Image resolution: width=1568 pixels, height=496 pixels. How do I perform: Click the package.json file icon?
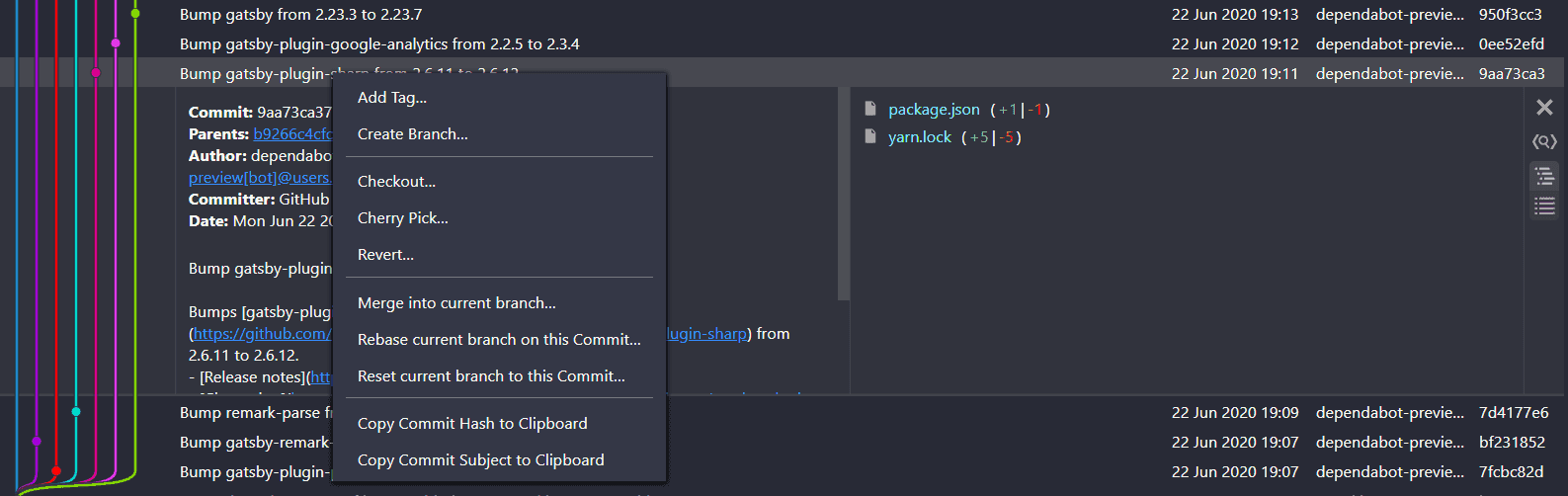click(870, 110)
